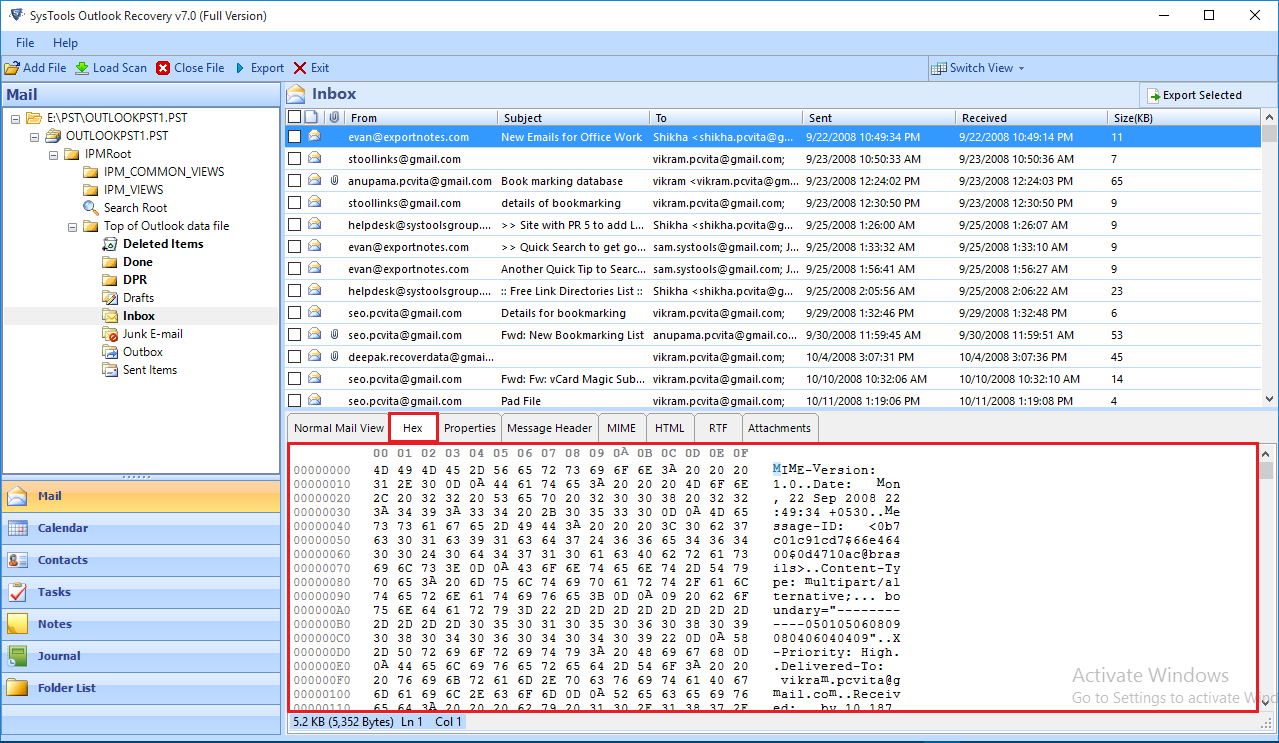Viewport: 1279px width, 743px height.
Task: Click paperclip icon on Book marking database row
Action: (x=335, y=181)
